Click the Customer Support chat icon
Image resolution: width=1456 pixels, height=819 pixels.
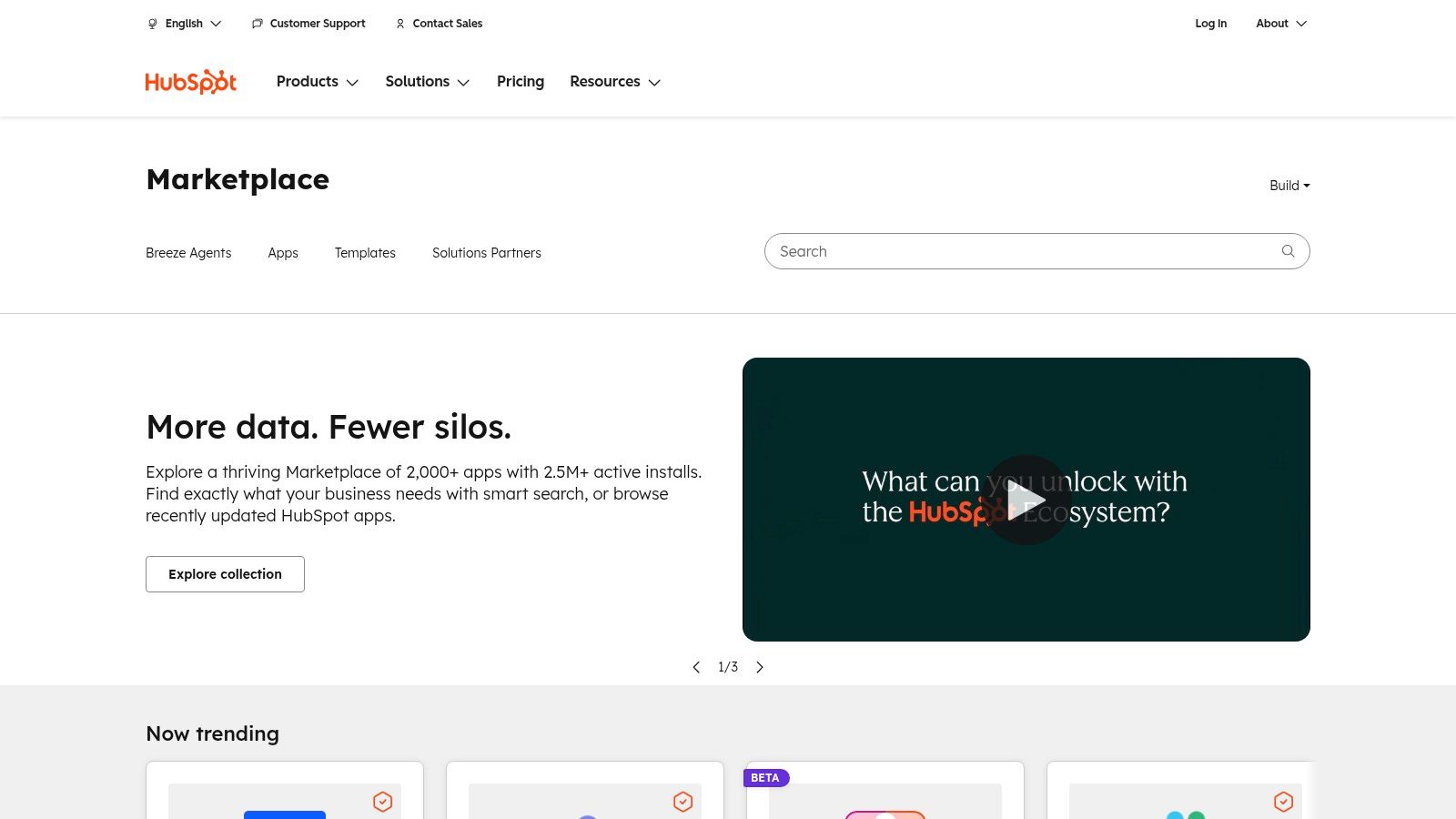point(257,23)
